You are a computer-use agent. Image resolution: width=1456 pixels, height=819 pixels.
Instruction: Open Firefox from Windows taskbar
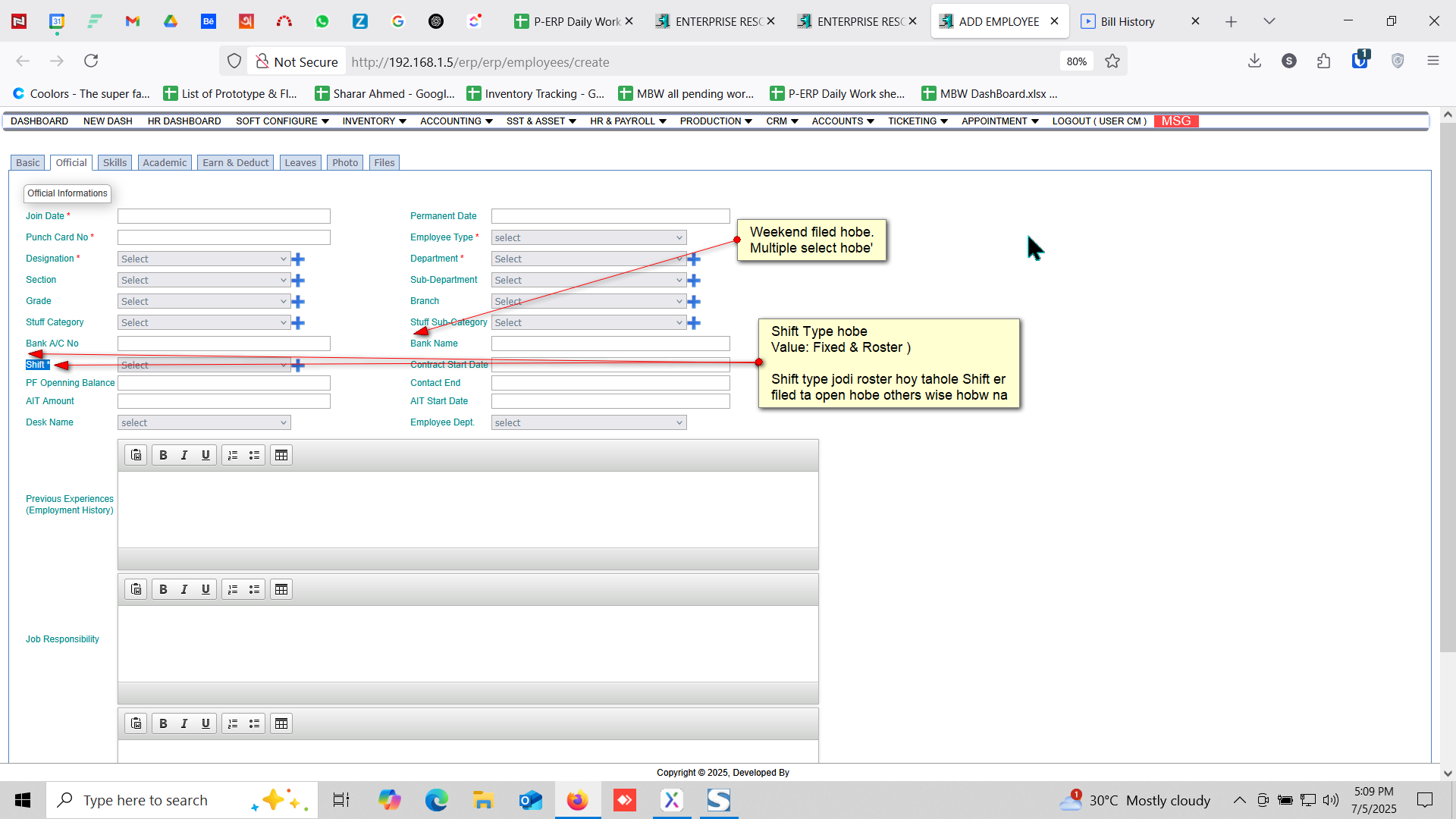(577, 800)
